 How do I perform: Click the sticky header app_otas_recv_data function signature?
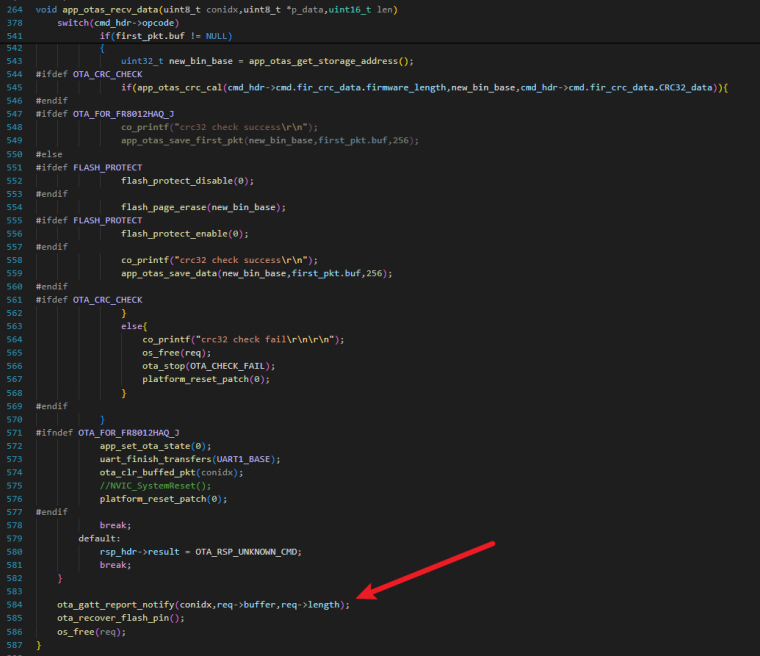pyautogui.click(x=217, y=10)
